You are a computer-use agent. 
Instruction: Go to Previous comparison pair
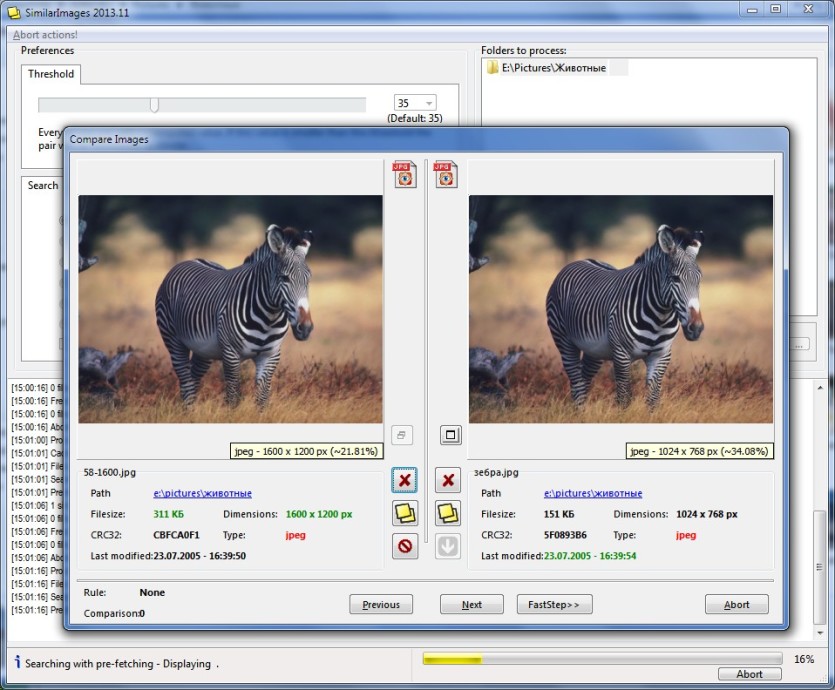[x=381, y=604]
